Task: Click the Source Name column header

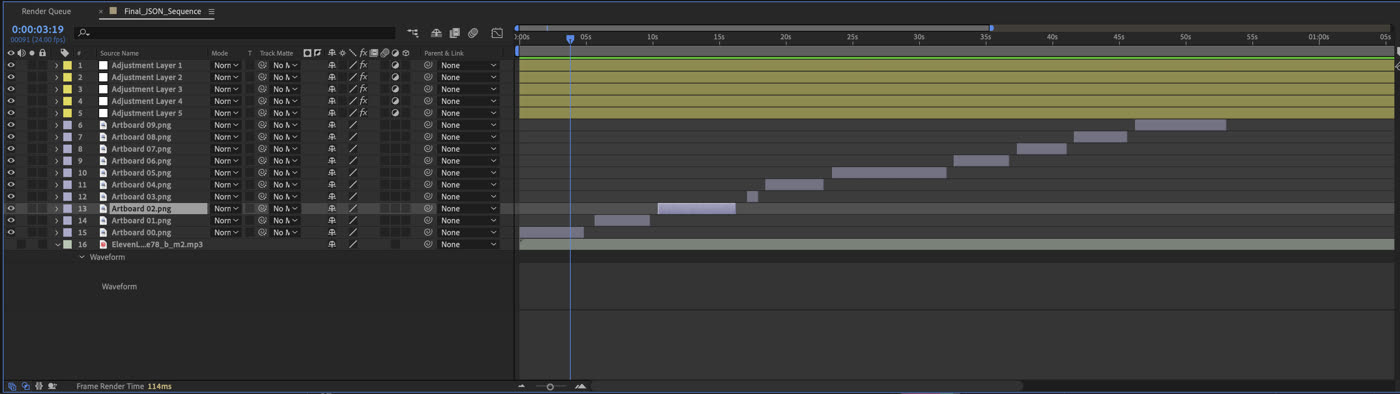Action: click(x=119, y=53)
